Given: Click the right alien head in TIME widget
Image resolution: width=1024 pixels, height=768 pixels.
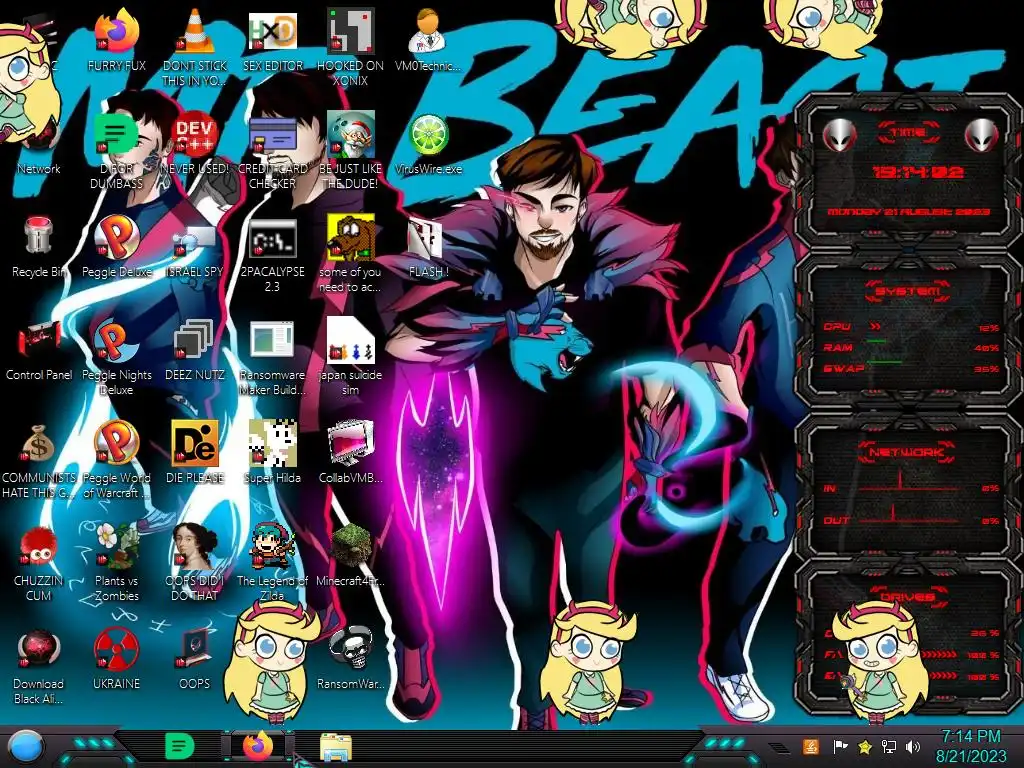Looking at the screenshot, I should point(981,135).
